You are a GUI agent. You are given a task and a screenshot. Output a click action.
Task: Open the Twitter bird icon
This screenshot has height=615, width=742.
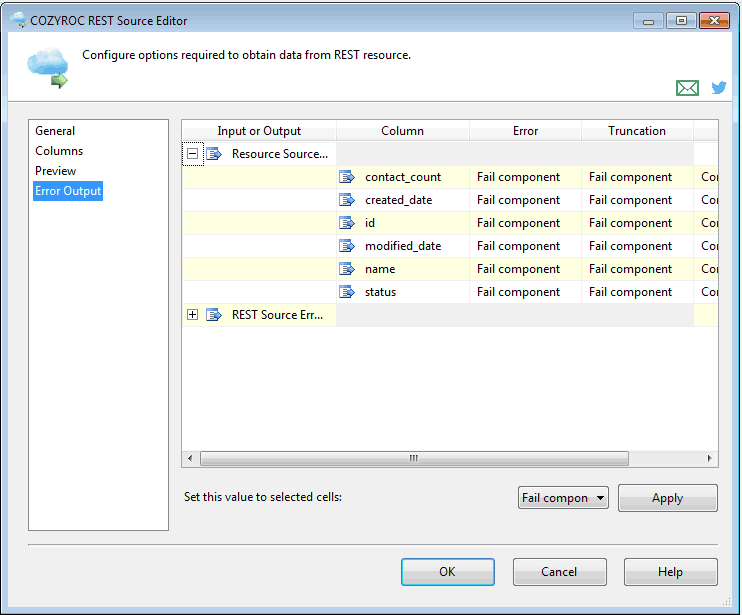(719, 88)
